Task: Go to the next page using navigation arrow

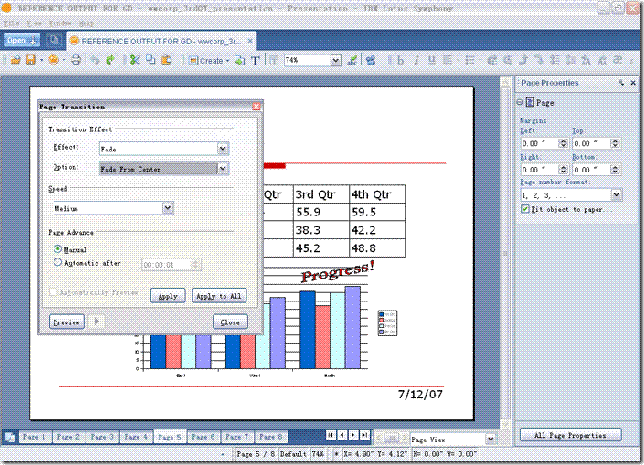Action: tap(353, 436)
